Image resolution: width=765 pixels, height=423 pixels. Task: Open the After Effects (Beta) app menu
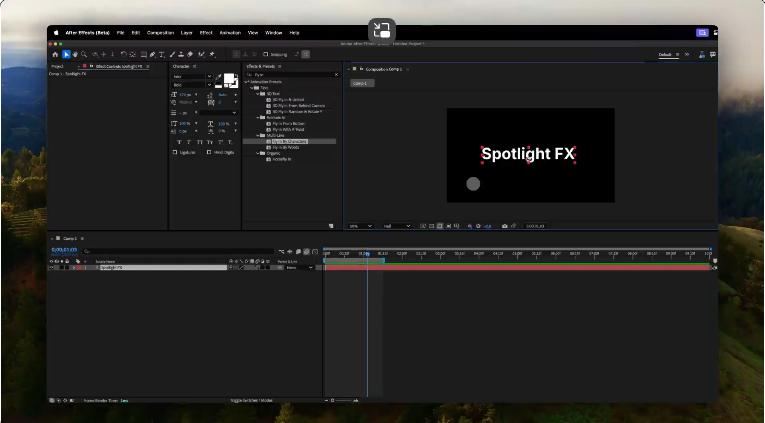tap(87, 33)
